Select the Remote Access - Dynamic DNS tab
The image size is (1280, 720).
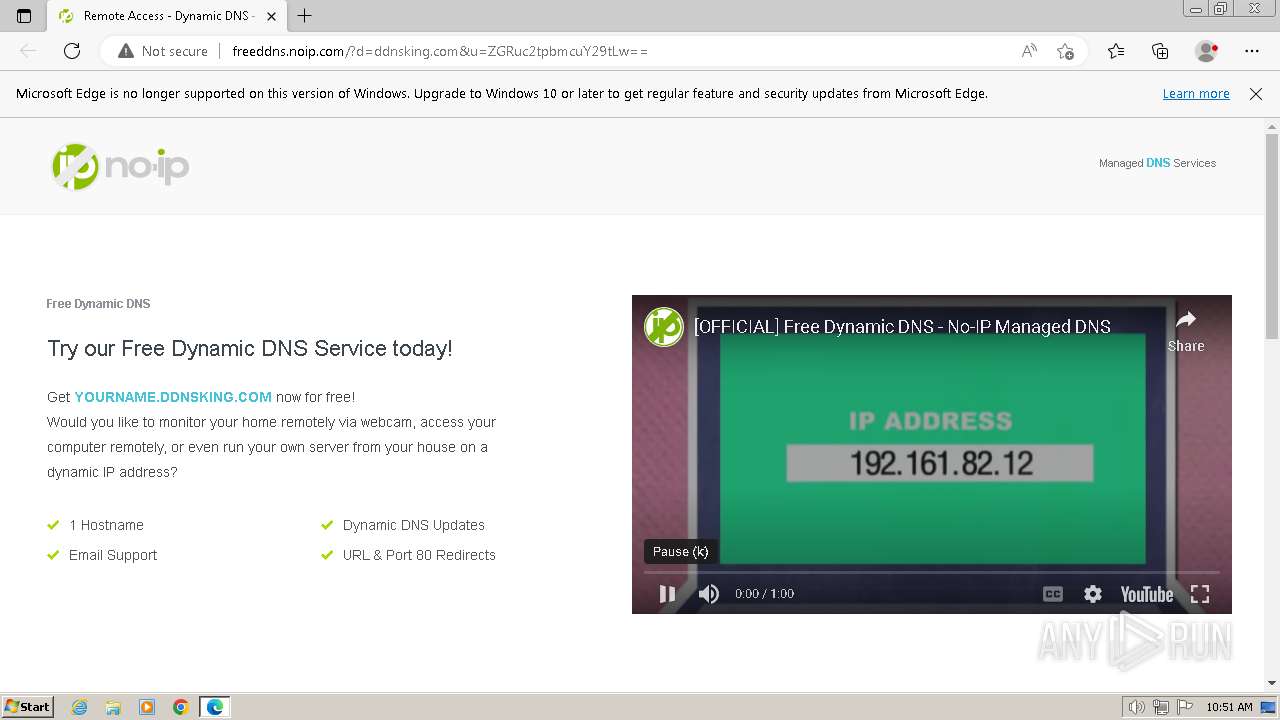(167, 16)
